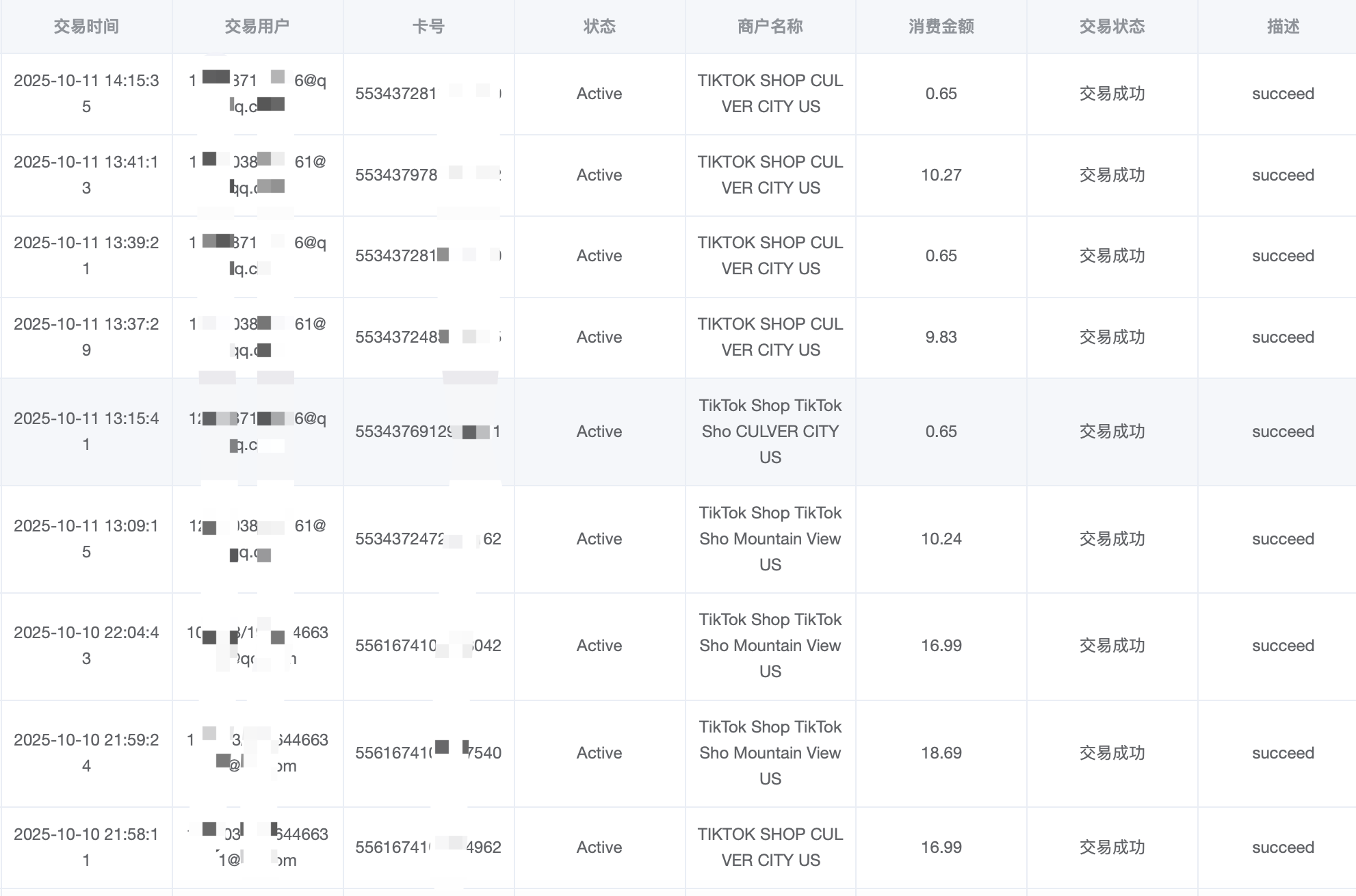Click the 交易状态 column header
The width and height of the screenshot is (1356, 896).
point(1112,27)
